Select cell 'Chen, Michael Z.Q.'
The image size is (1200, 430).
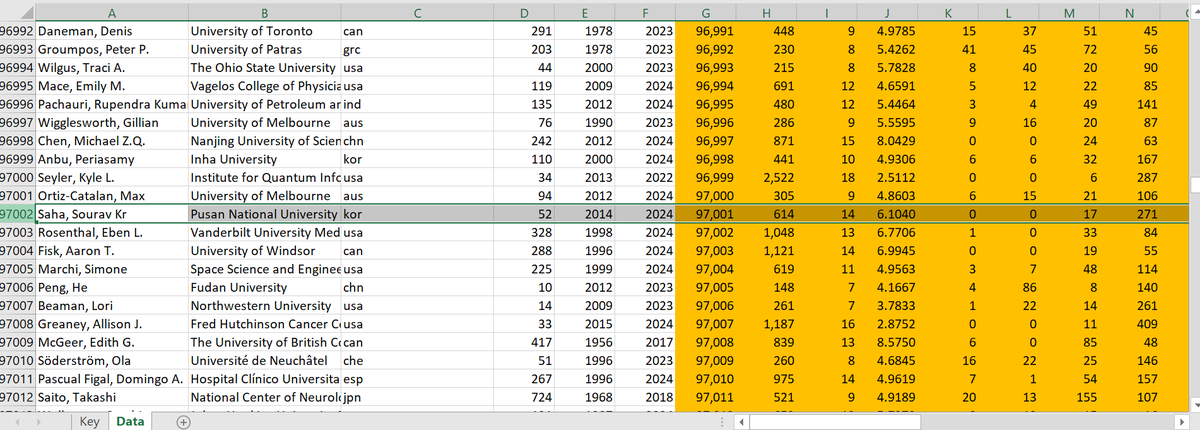110,141
